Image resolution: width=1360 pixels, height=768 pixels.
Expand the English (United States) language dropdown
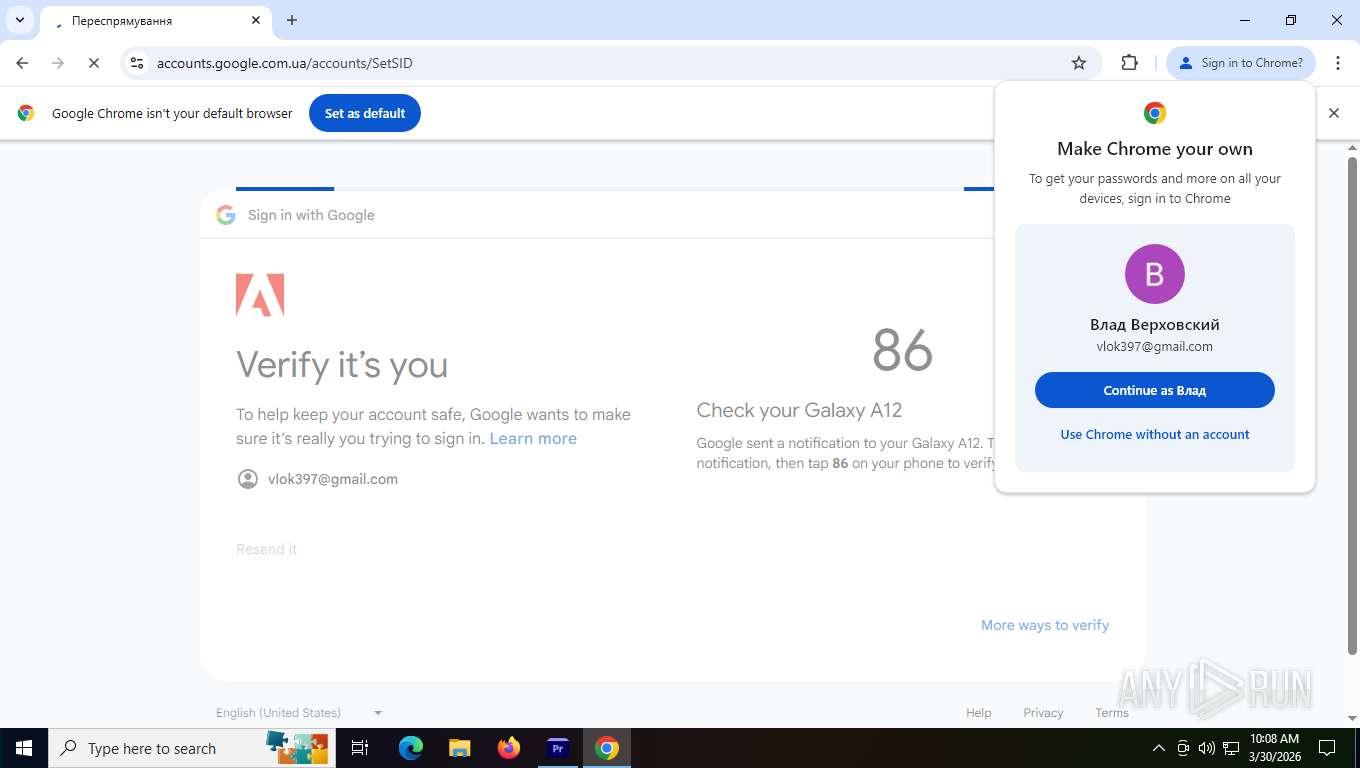coord(299,713)
